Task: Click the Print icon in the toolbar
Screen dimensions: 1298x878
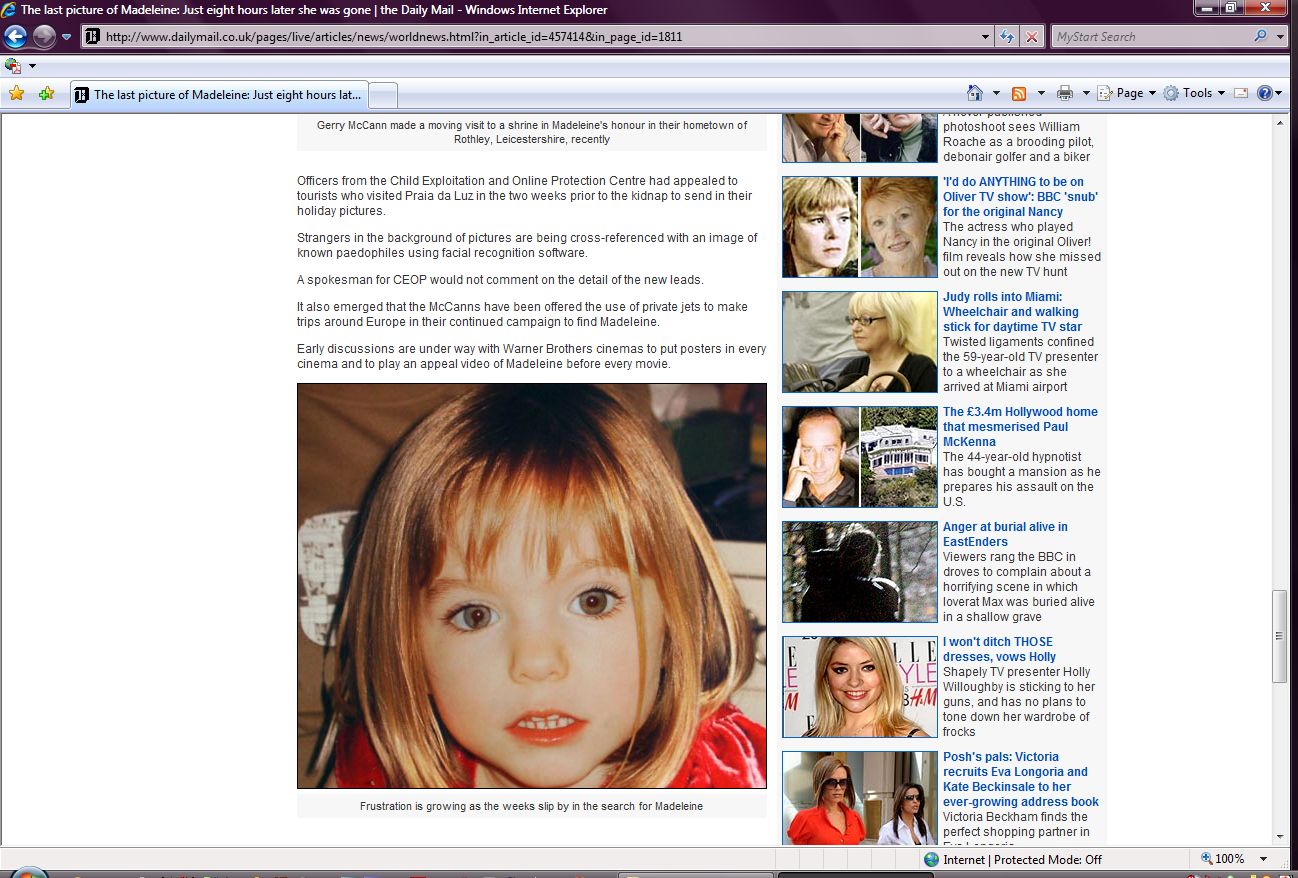Action: click(1065, 93)
